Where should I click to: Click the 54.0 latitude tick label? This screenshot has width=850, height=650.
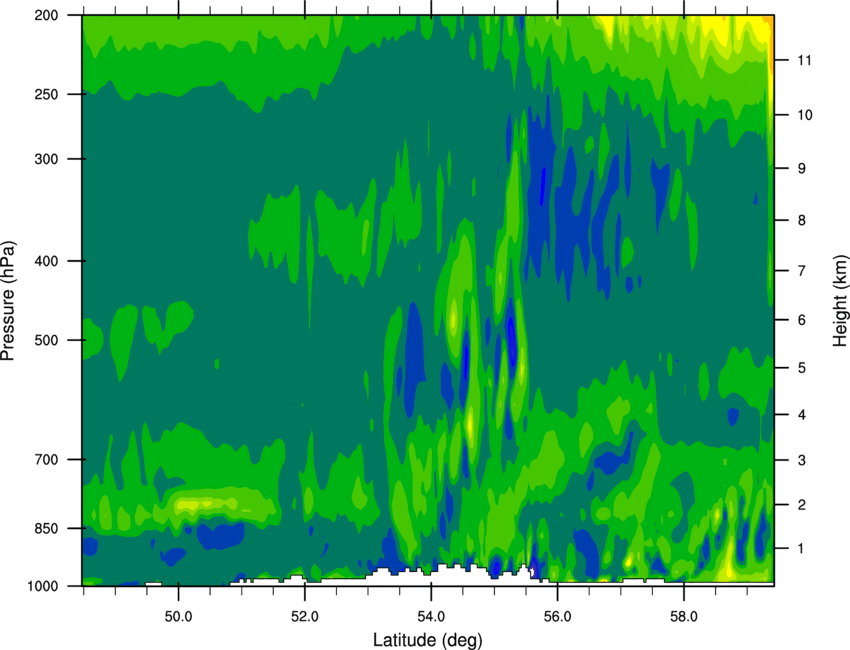432,617
